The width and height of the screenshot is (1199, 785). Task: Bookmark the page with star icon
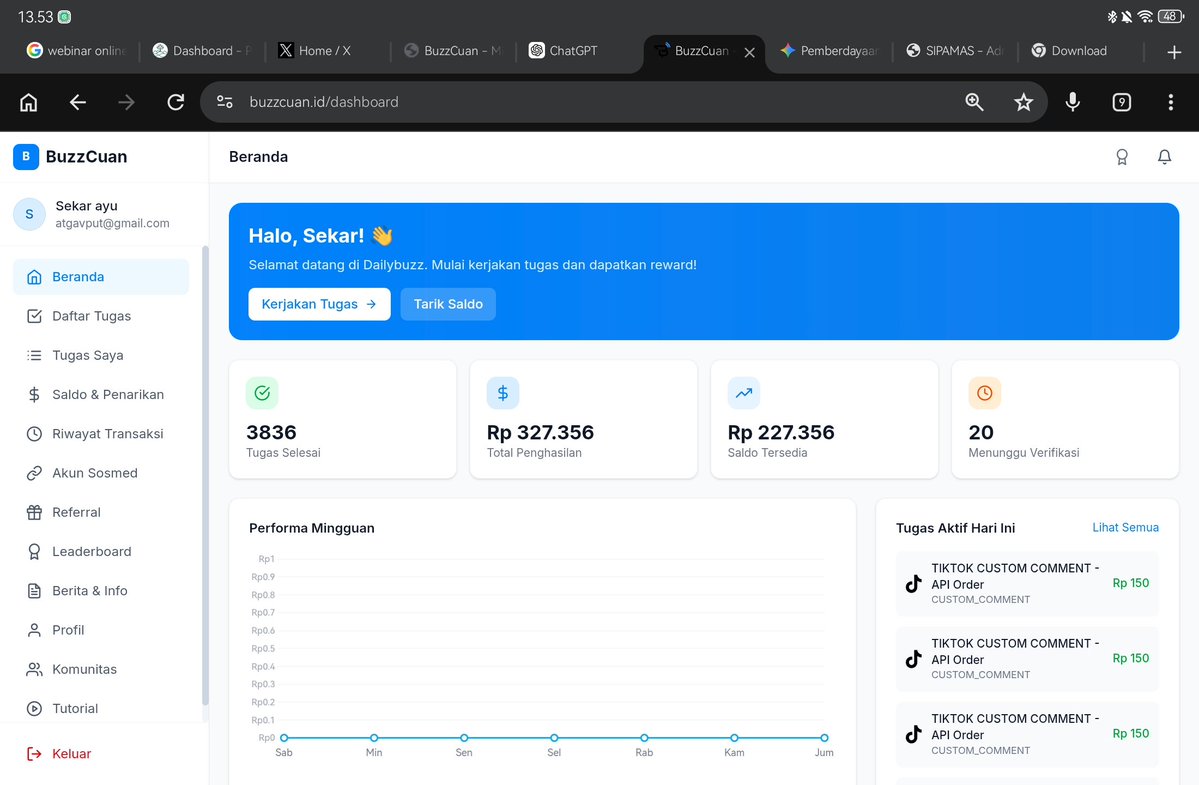point(1023,102)
